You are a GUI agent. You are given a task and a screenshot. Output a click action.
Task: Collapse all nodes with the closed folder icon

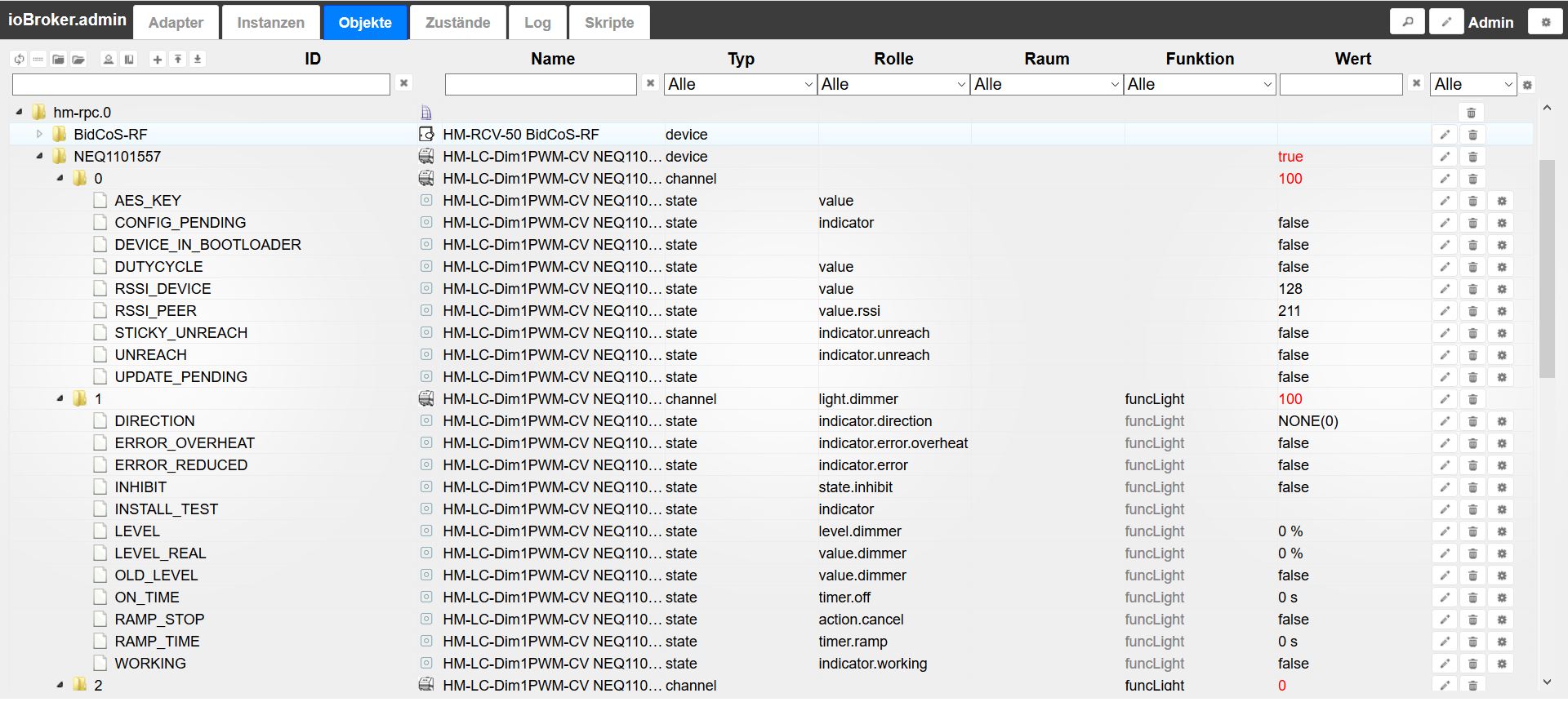(58, 60)
